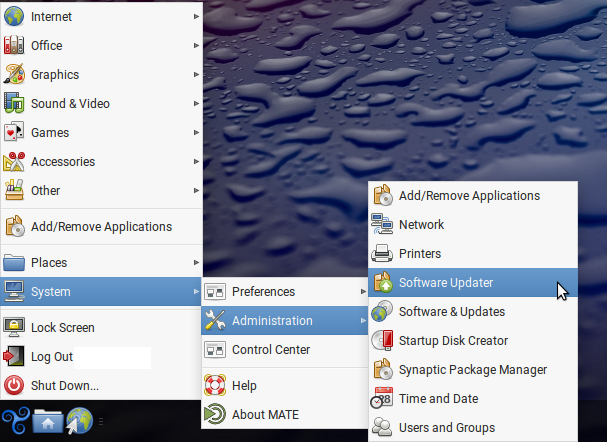Image resolution: width=607 pixels, height=442 pixels.
Task: Click Log Out entry
Action: (x=51, y=357)
